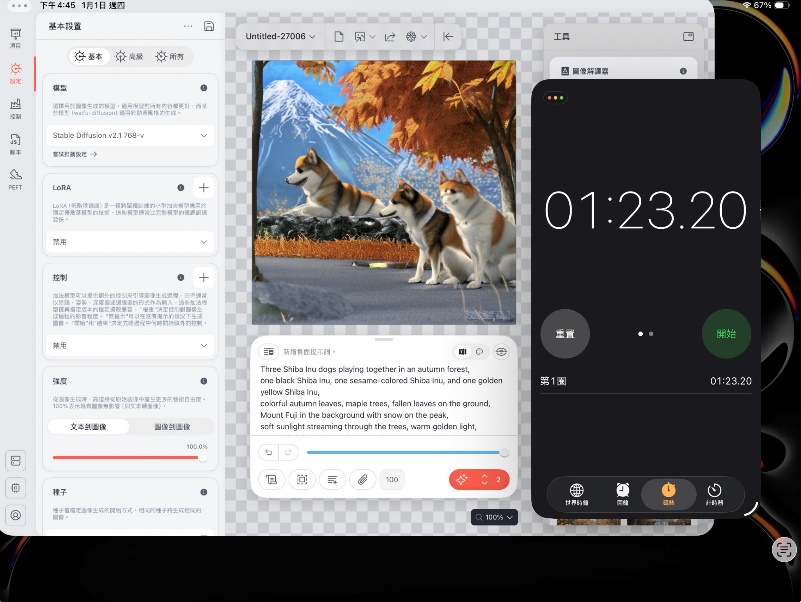Create a new document with the new file icon
The width and height of the screenshot is (801, 602).
(x=337, y=36)
